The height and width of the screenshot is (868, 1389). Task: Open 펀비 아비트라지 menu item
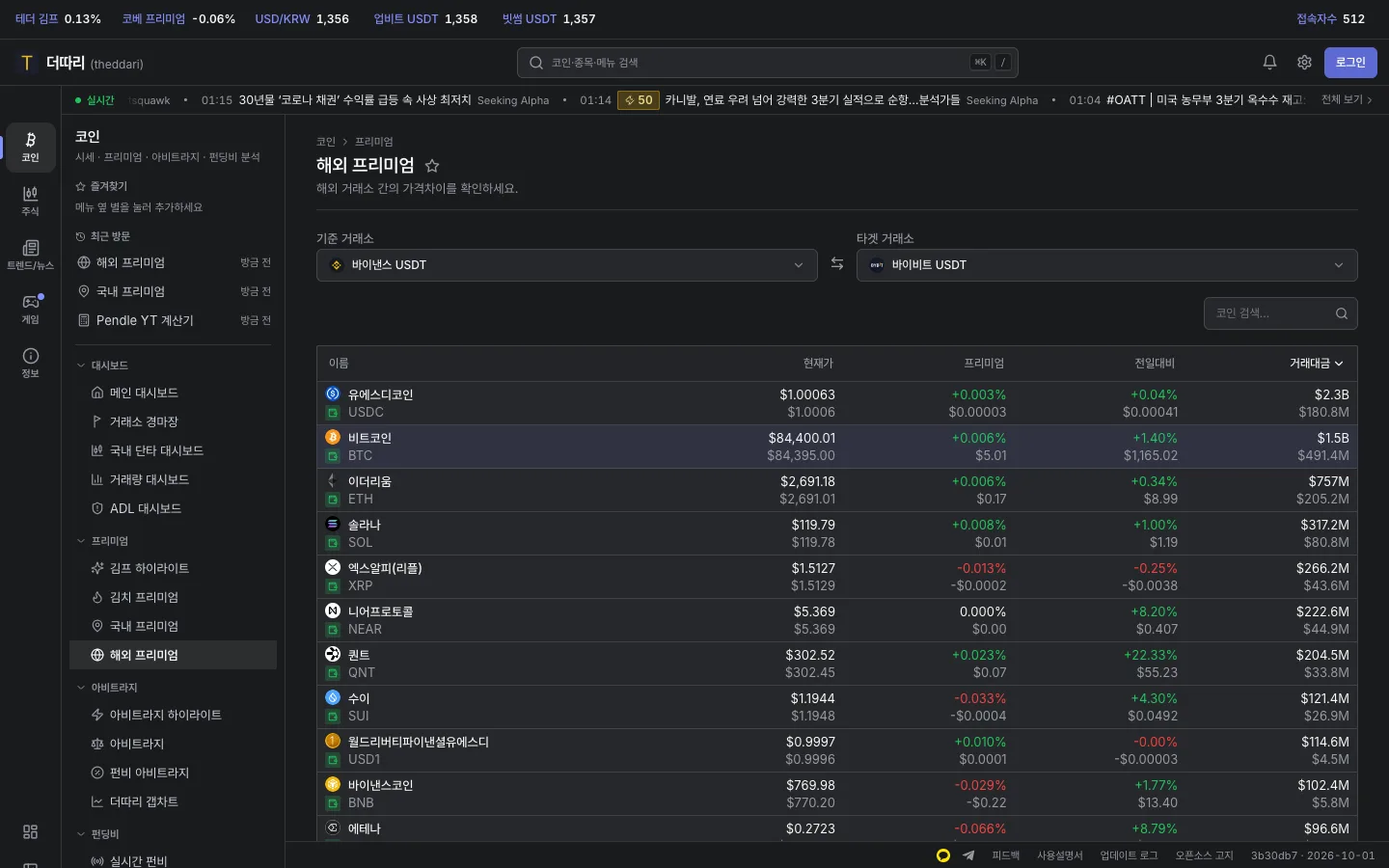click(x=174, y=773)
